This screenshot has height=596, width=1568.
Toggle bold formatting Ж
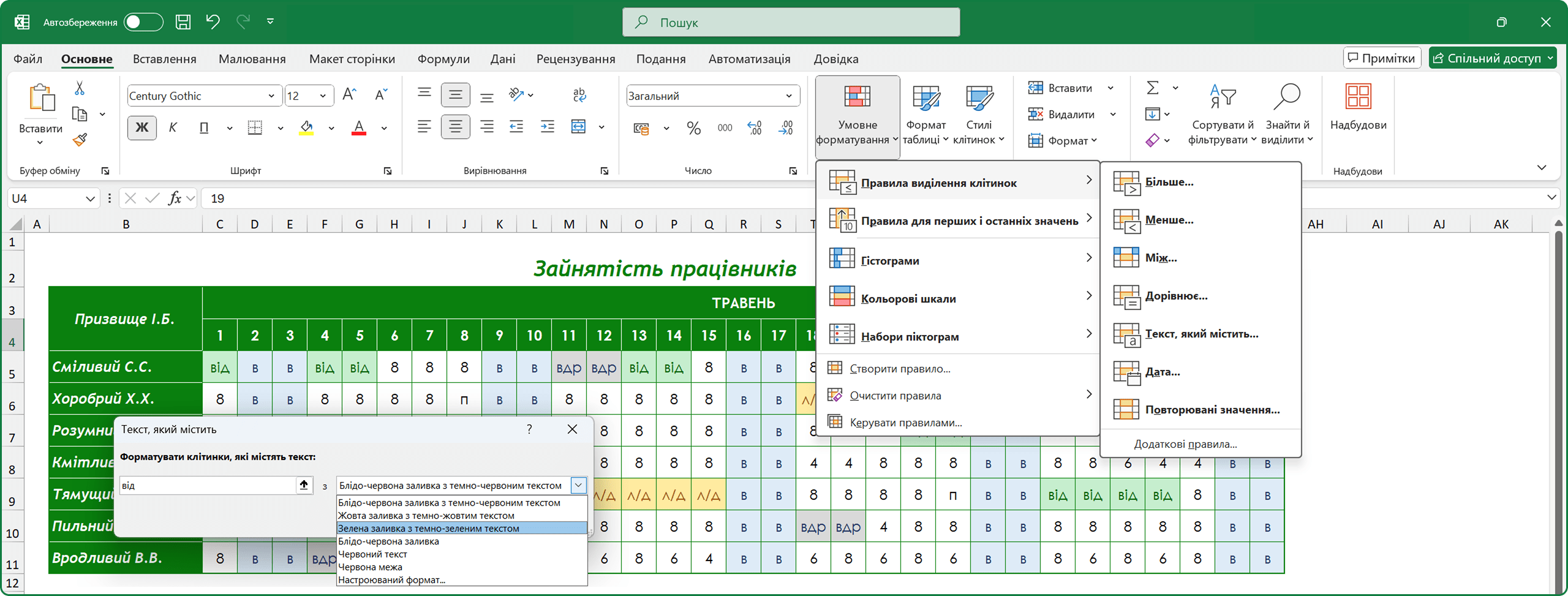pos(141,127)
